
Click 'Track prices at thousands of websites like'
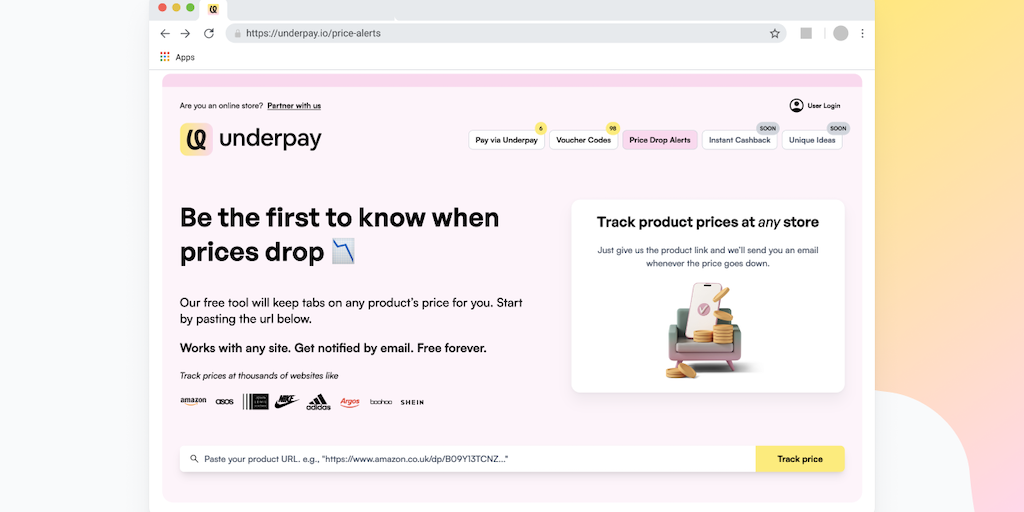coord(259,376)
